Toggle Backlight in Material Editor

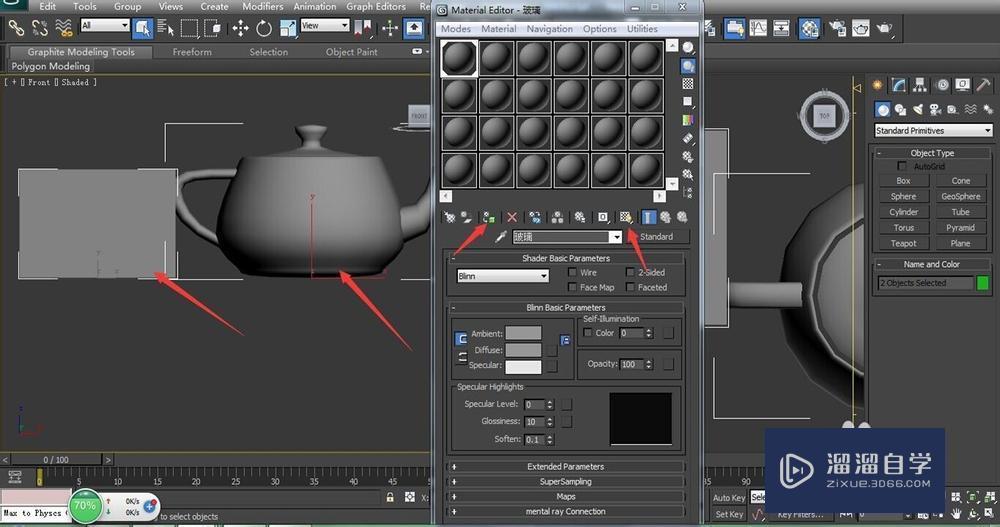(688, 66)
